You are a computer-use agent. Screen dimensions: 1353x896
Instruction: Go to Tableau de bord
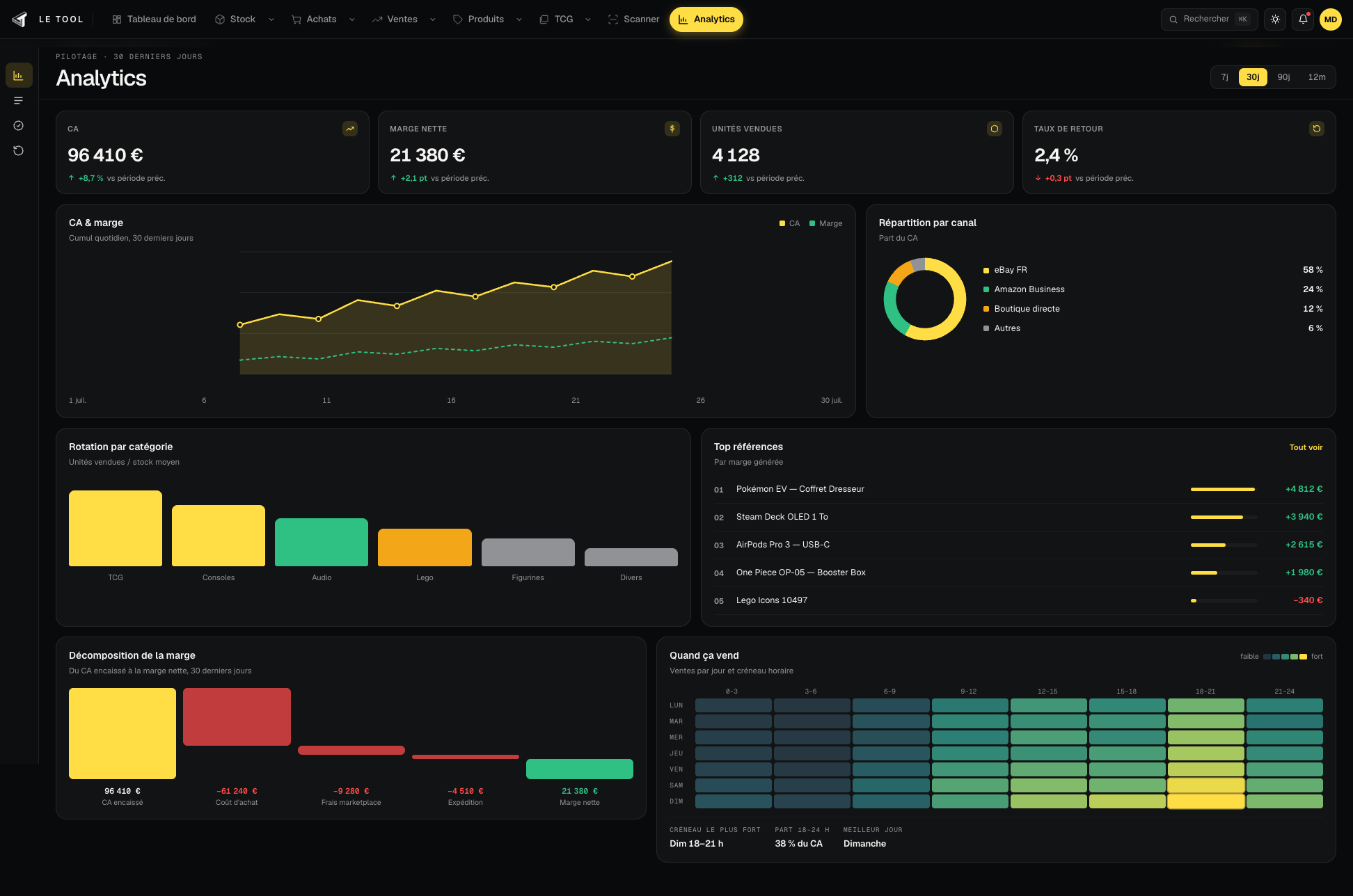tap(154, 19)
